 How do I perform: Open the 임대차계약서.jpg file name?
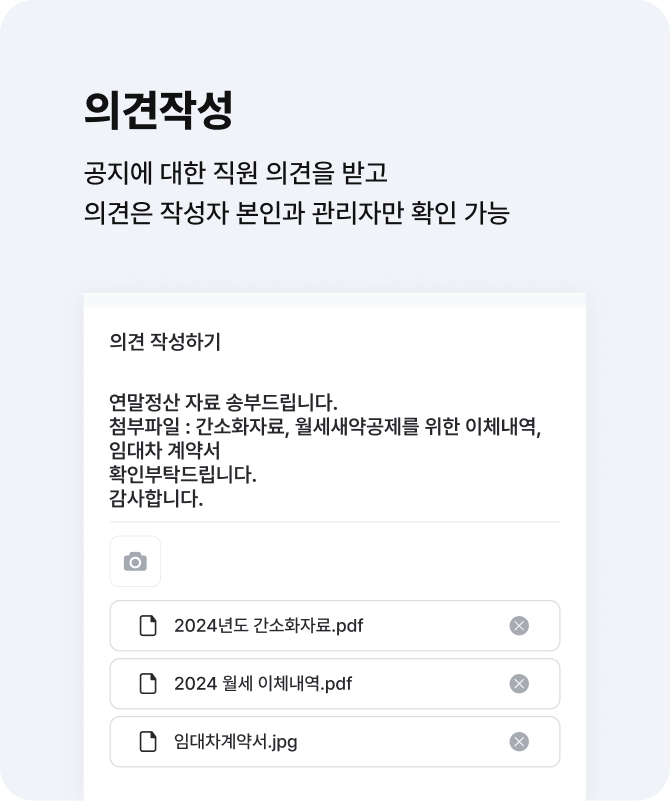[235, 742]
